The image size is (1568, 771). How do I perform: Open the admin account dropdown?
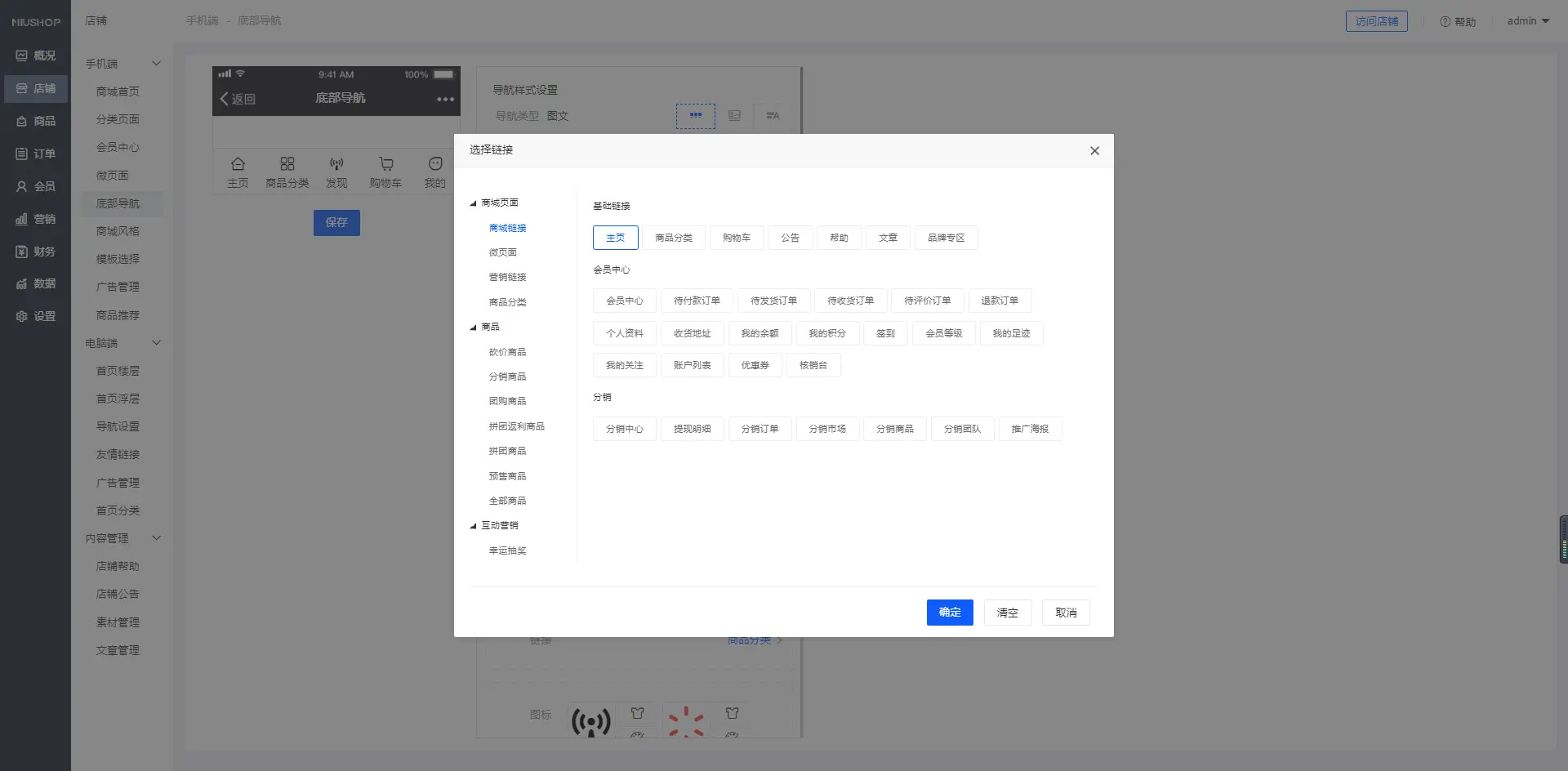(1528, 21)
